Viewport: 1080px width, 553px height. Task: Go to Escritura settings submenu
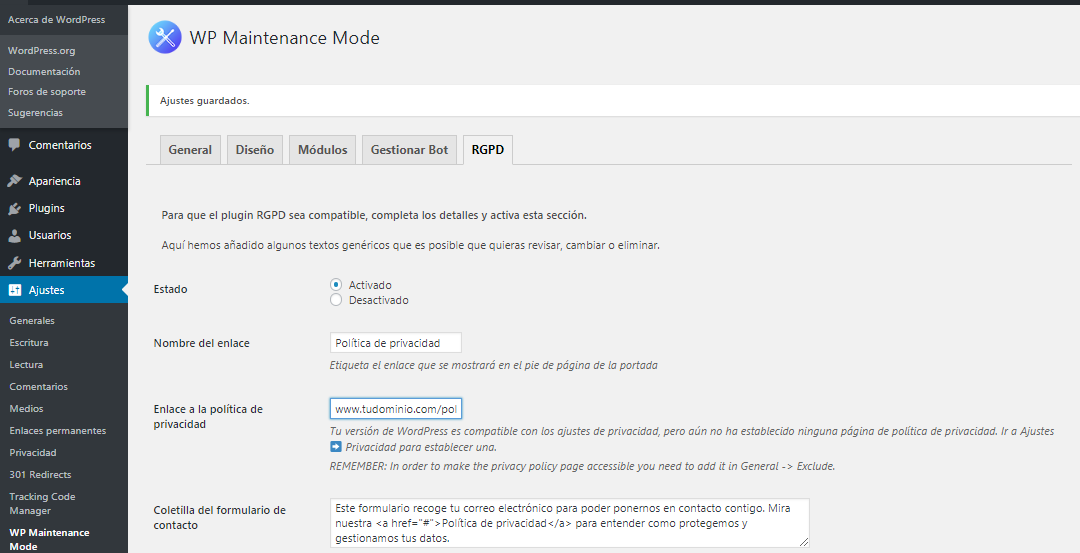29,342
